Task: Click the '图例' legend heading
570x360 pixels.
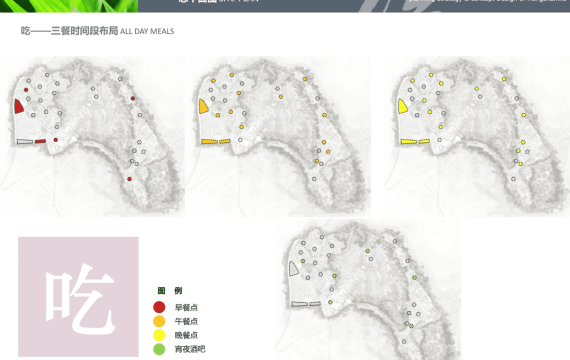Action: 170,291
